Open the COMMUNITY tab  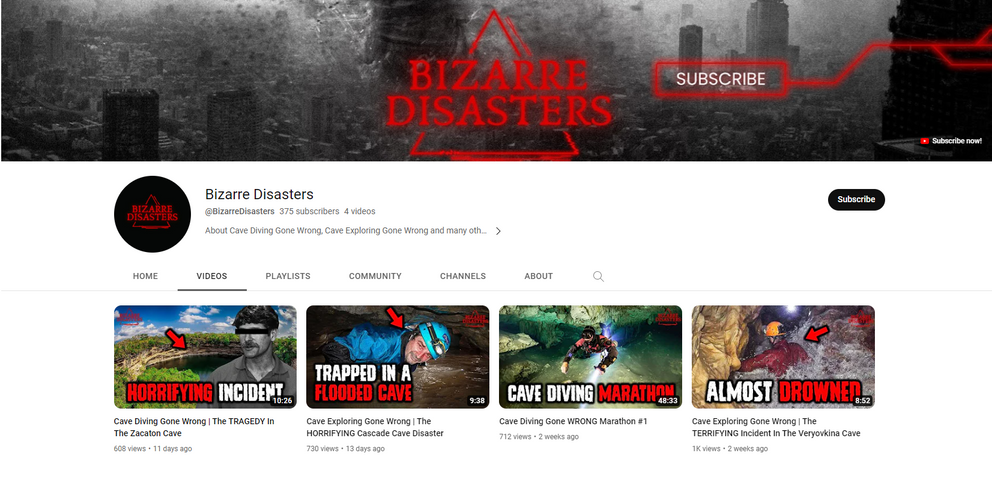pyautogui.click(x=375, y=276)
